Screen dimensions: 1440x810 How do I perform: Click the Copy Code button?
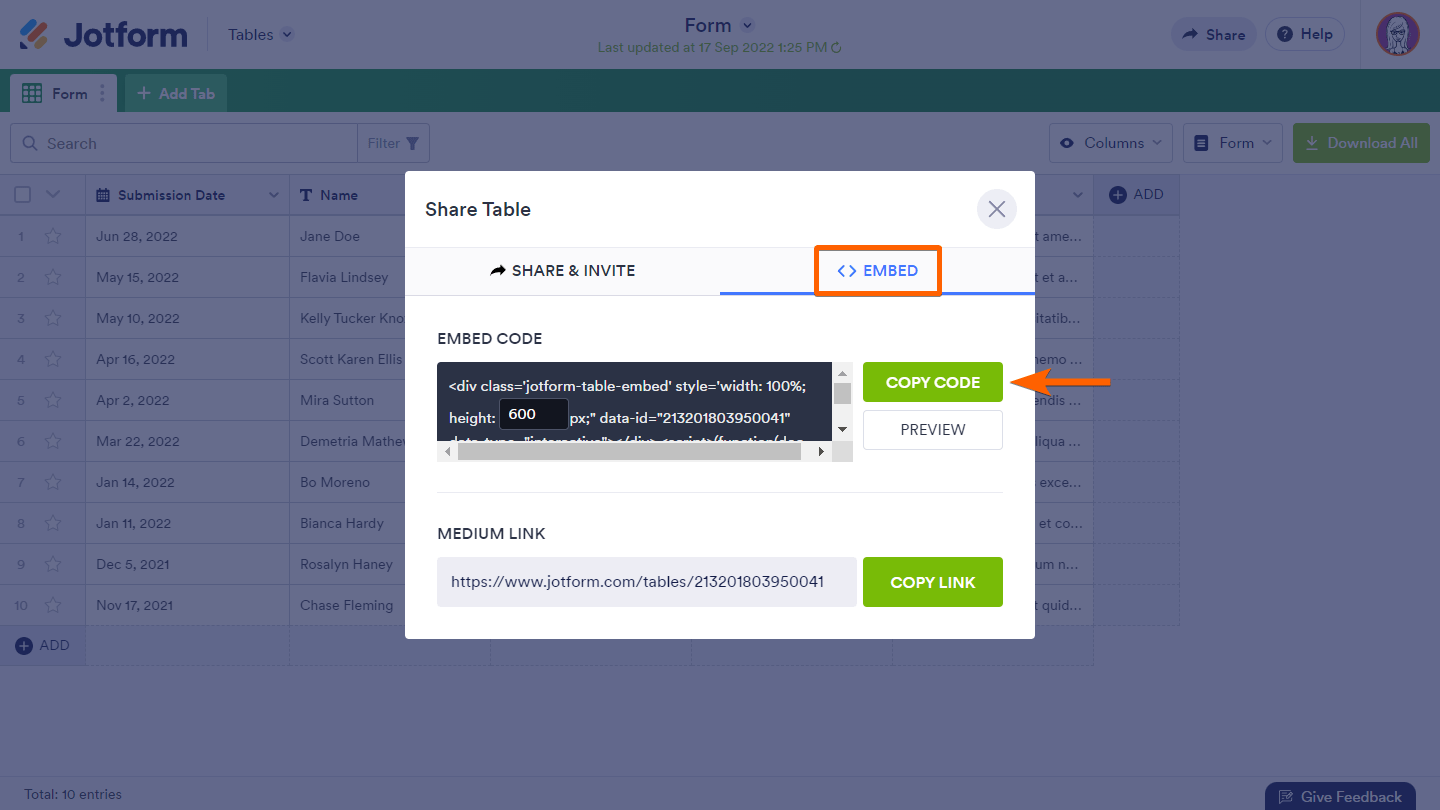pyautogui.click(x=933, y=382)
